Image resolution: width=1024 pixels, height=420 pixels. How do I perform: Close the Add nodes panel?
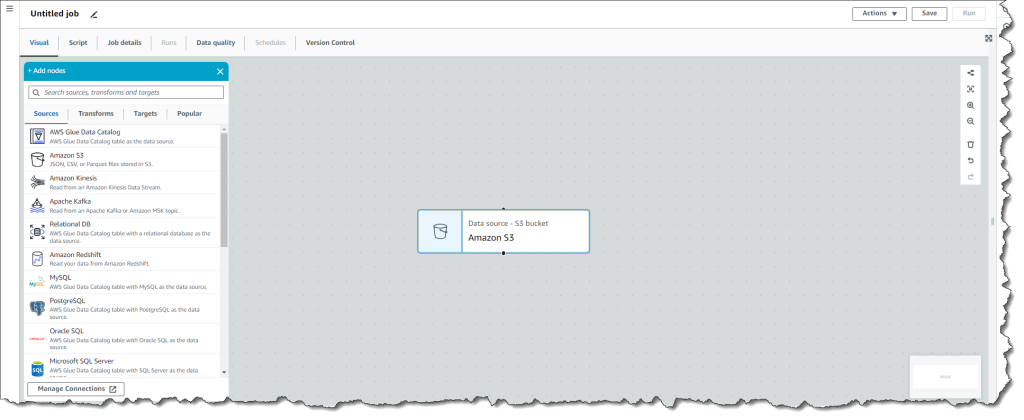(220, 71)
